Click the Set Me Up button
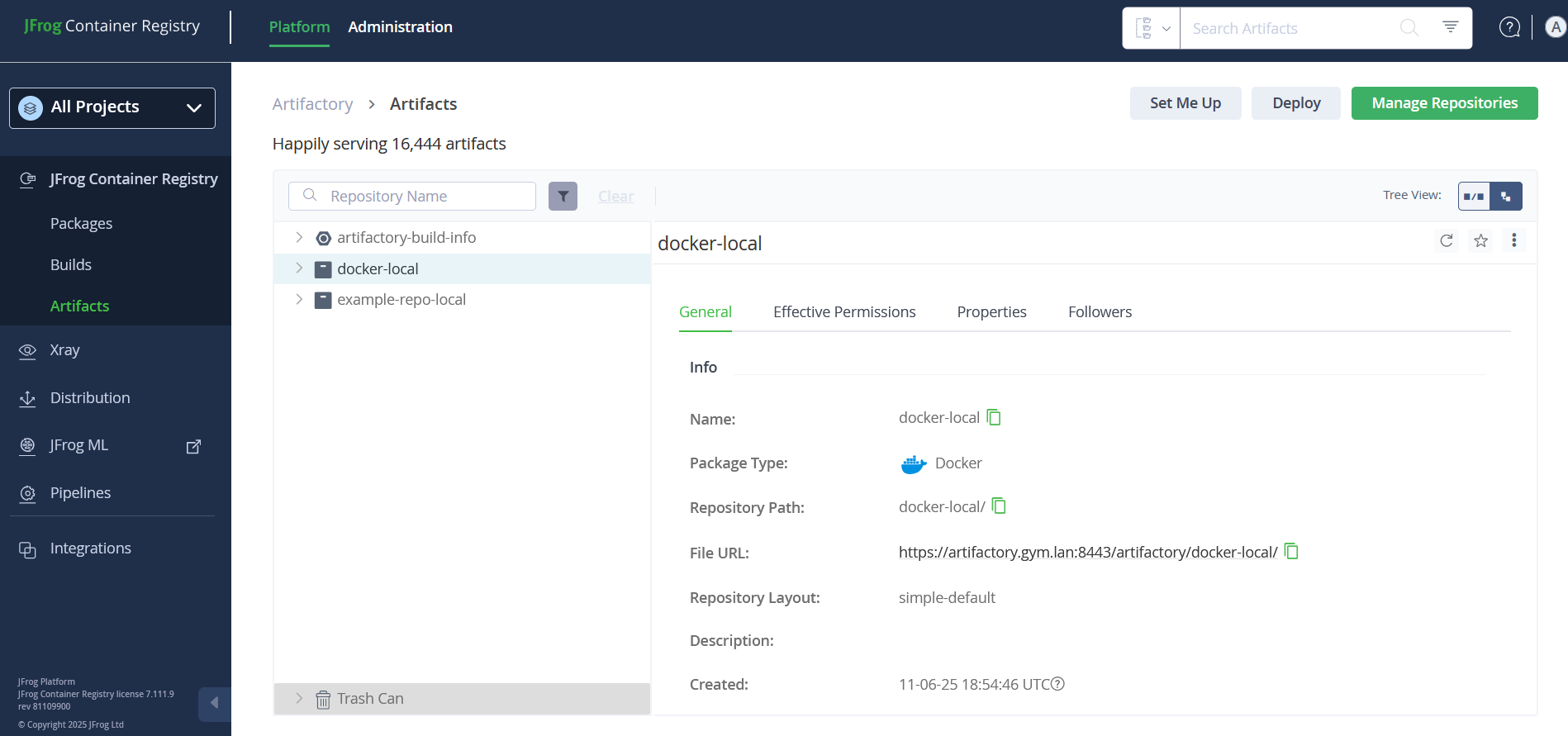 [1186, 103]
